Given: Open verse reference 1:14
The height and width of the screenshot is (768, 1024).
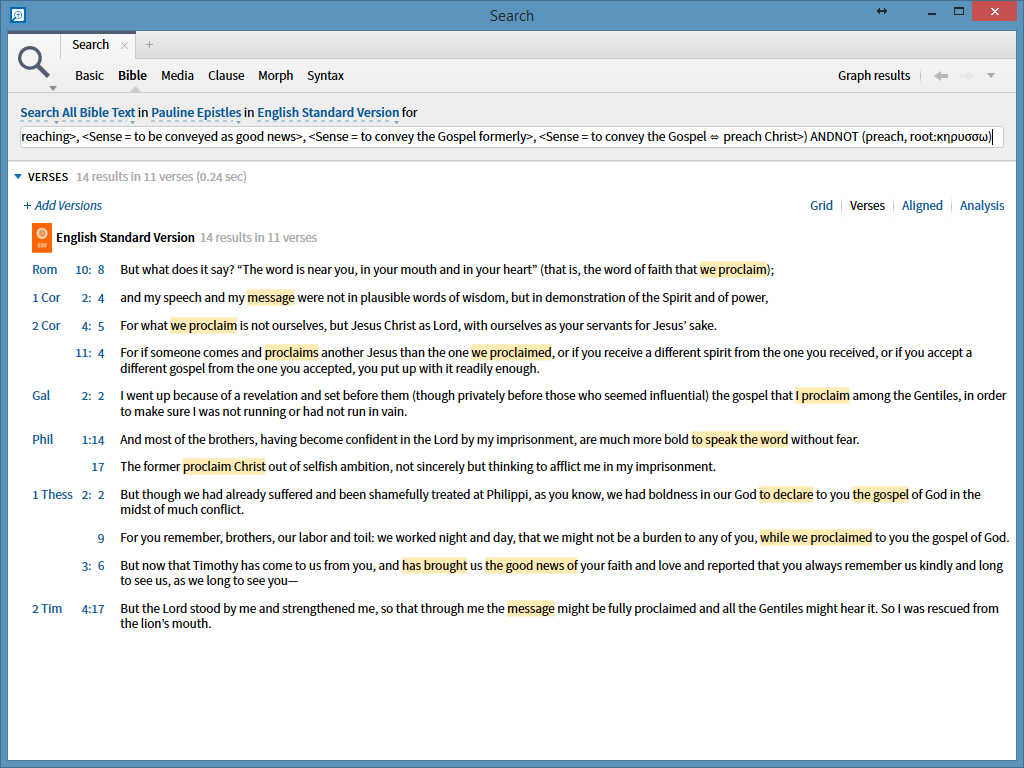Looking at the screenshot, I should click(93, 440).
